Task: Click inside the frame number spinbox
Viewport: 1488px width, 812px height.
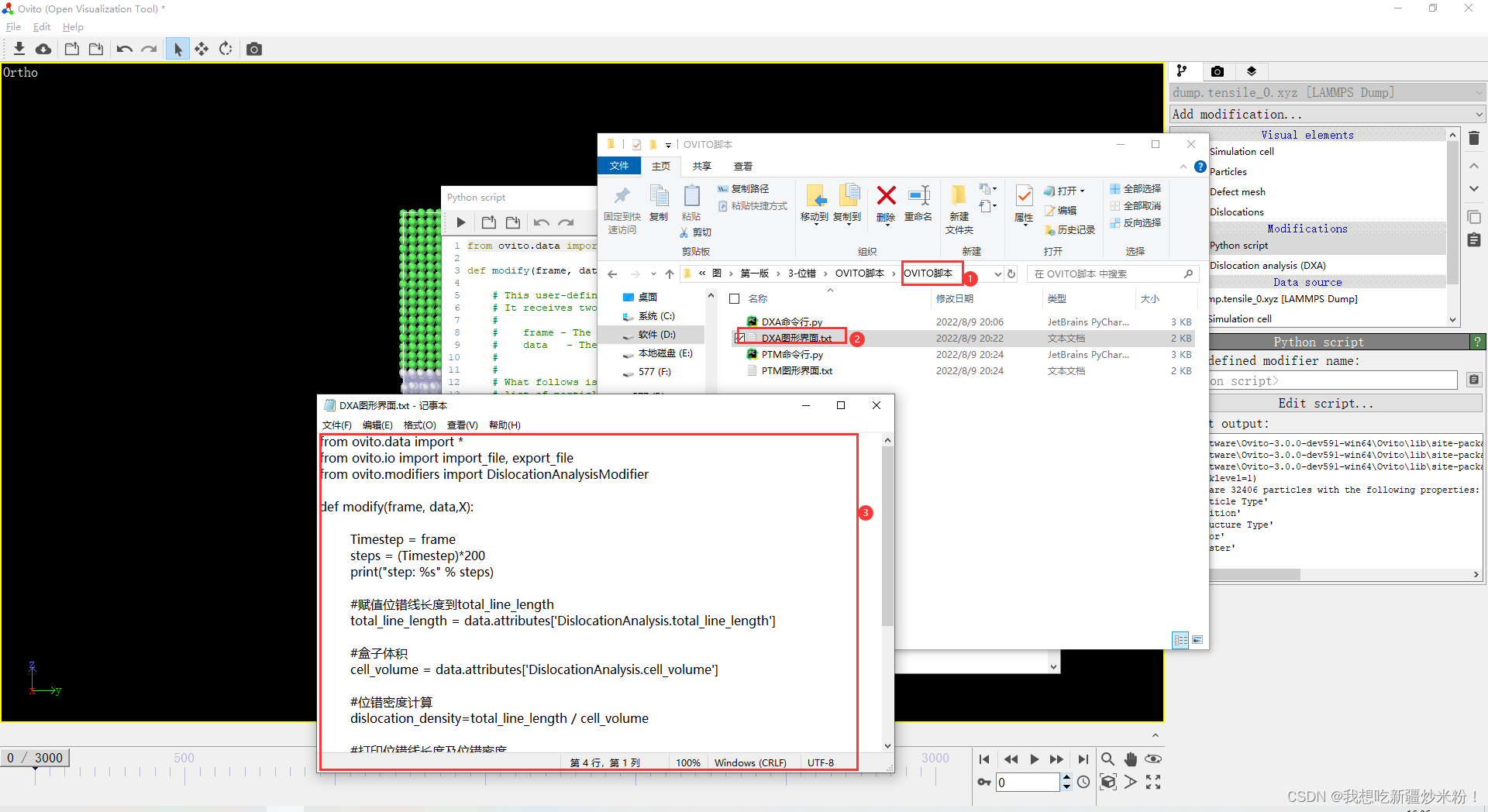Action: [x=1028, y=782]
